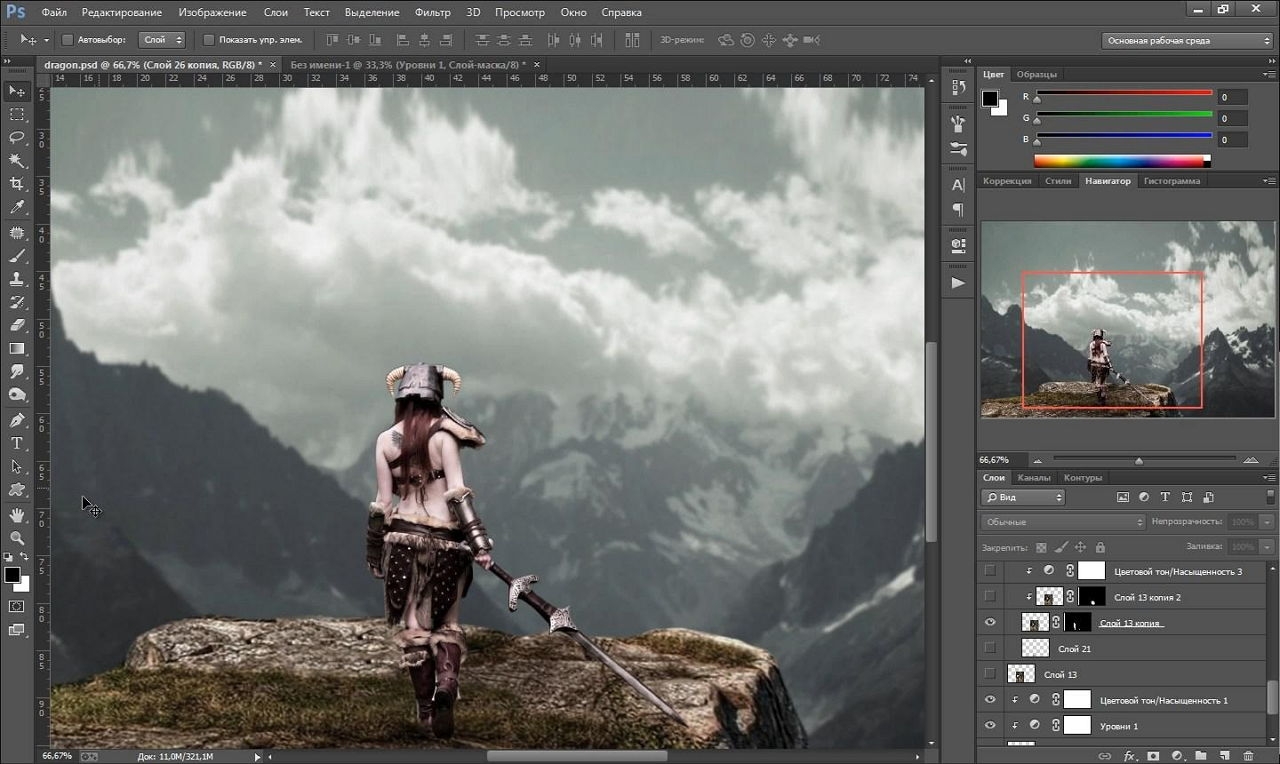Click the color spectrum ramp bar
The height and width of the screenshot is (764, 1280).
coord(1122,160)
